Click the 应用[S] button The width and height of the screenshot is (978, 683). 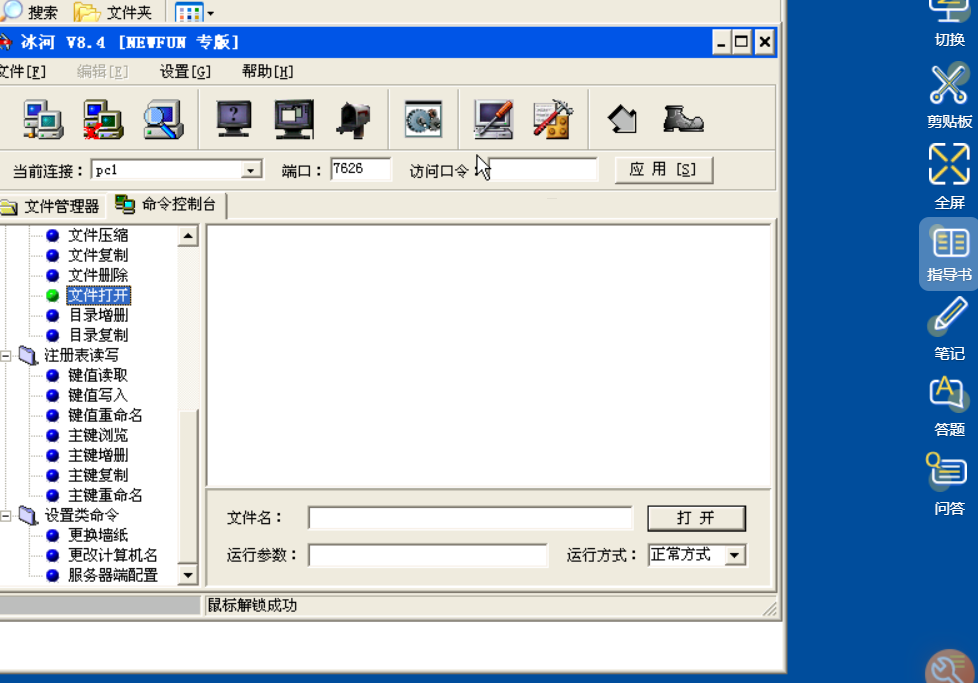pos(664,170)
